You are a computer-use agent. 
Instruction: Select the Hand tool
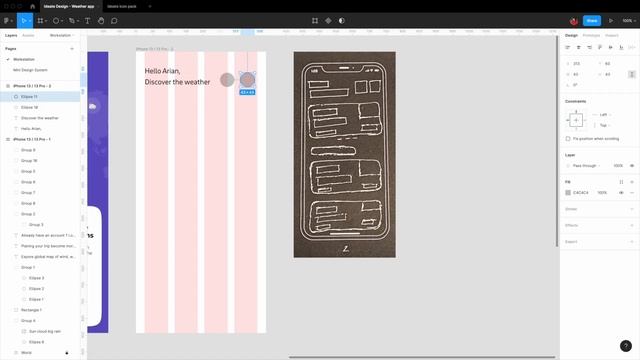tap(101, 20)
